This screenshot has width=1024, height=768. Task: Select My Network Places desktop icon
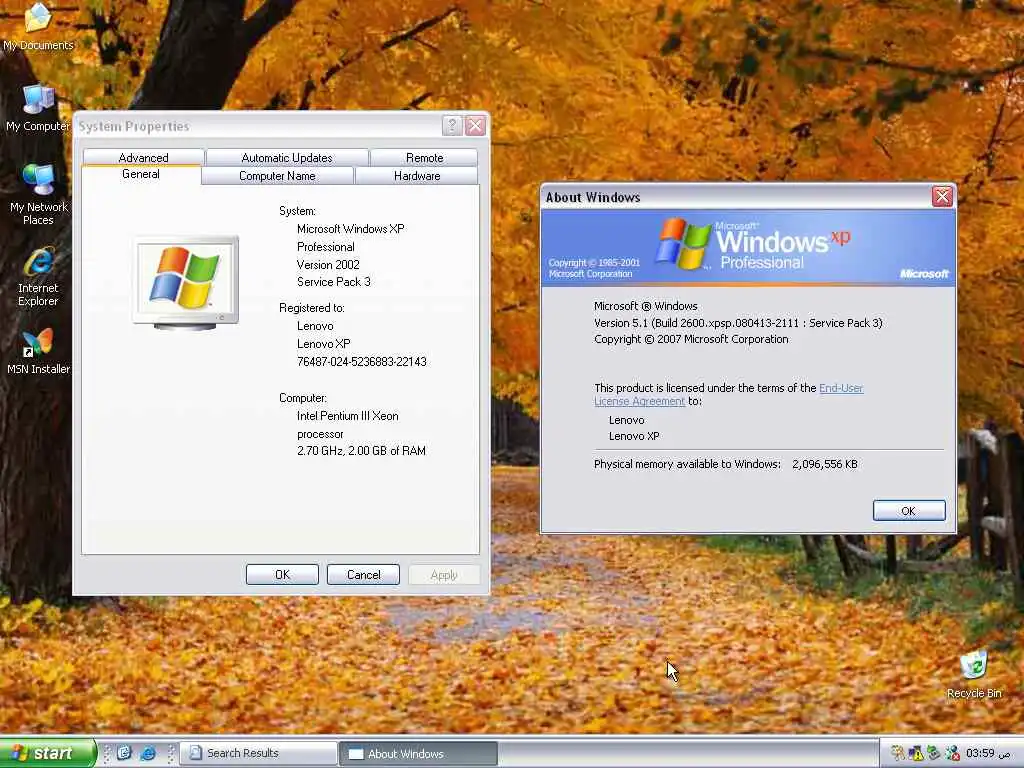(38, 195)
